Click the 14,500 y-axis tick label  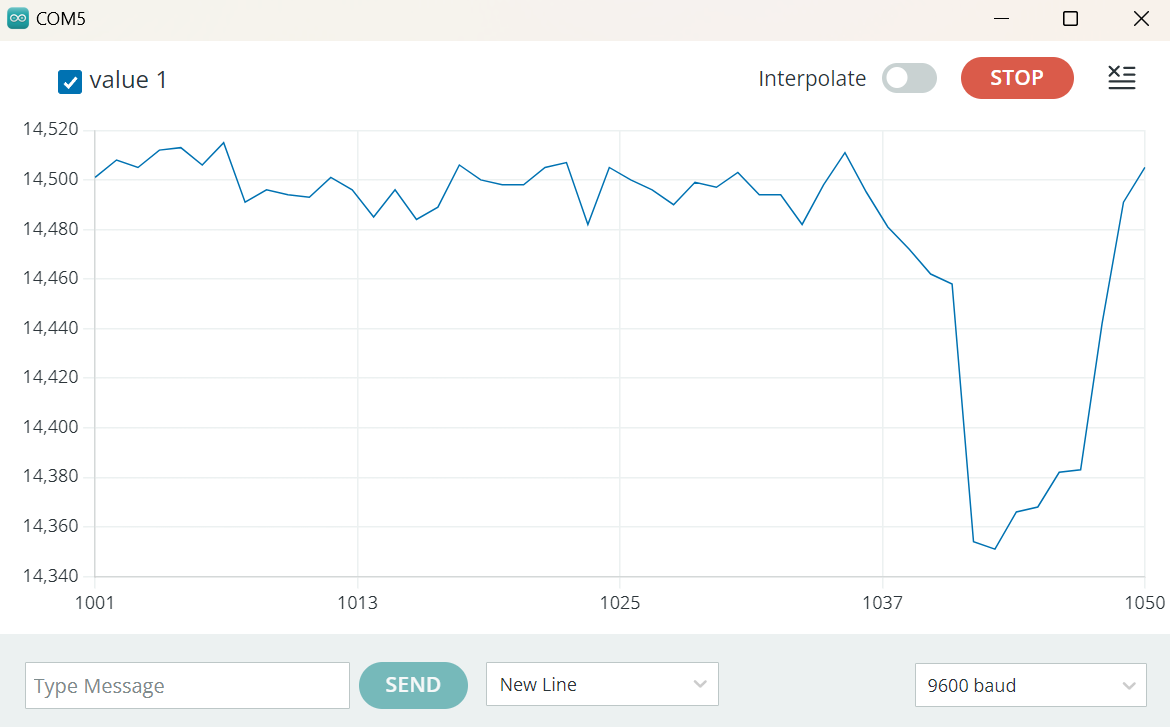pos(50,179)
